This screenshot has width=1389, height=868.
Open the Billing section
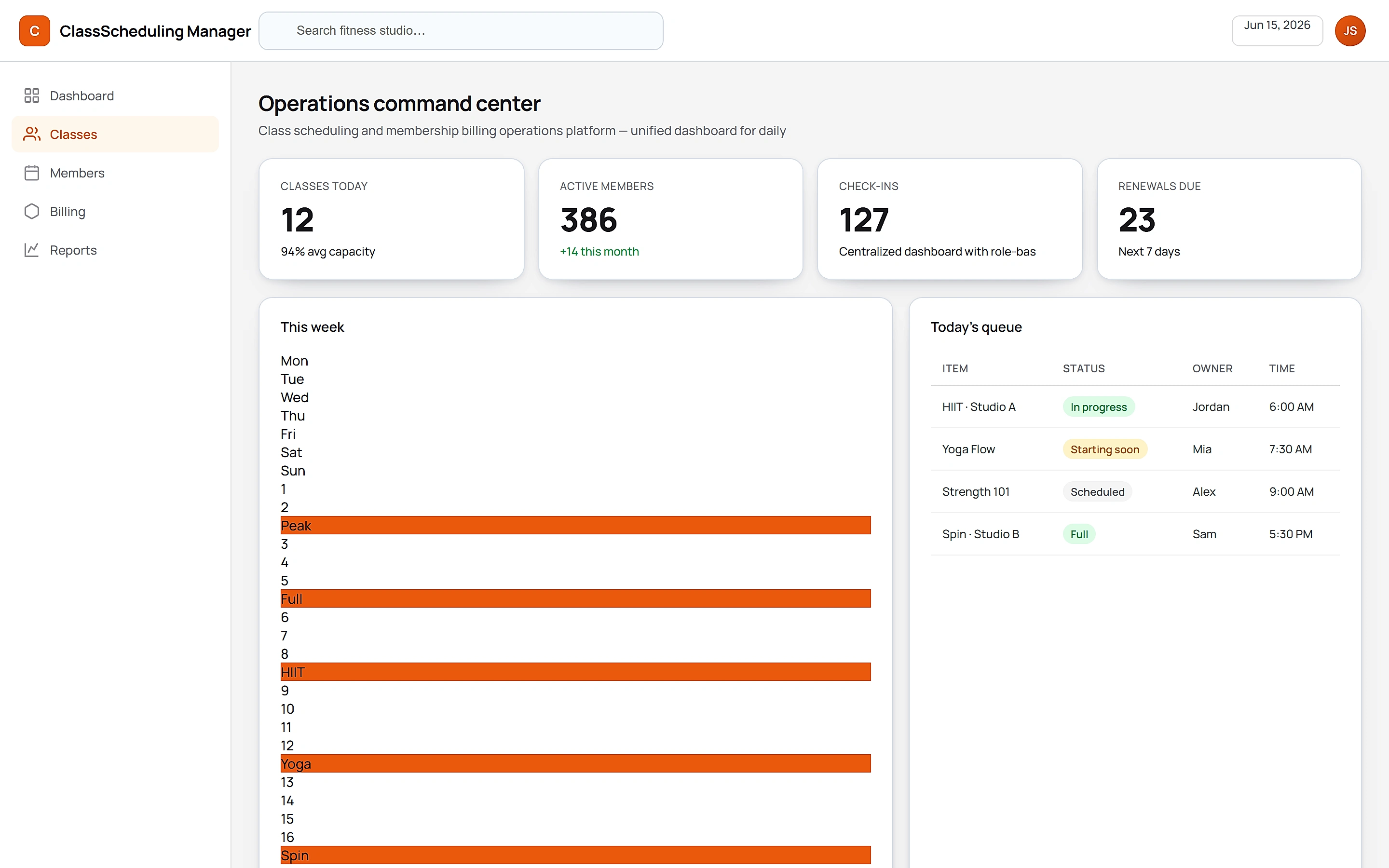[x=115, y=211]
